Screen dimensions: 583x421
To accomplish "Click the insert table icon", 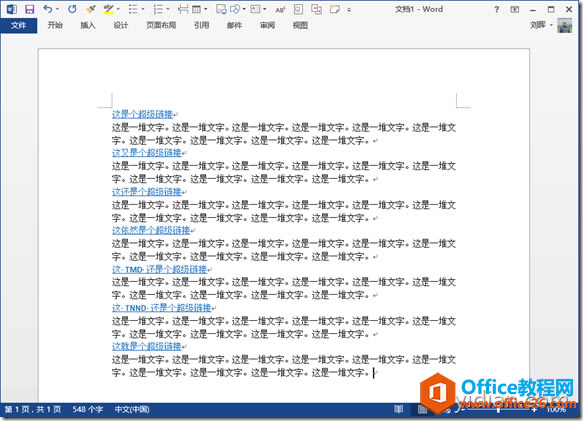I will click(197, 9).
